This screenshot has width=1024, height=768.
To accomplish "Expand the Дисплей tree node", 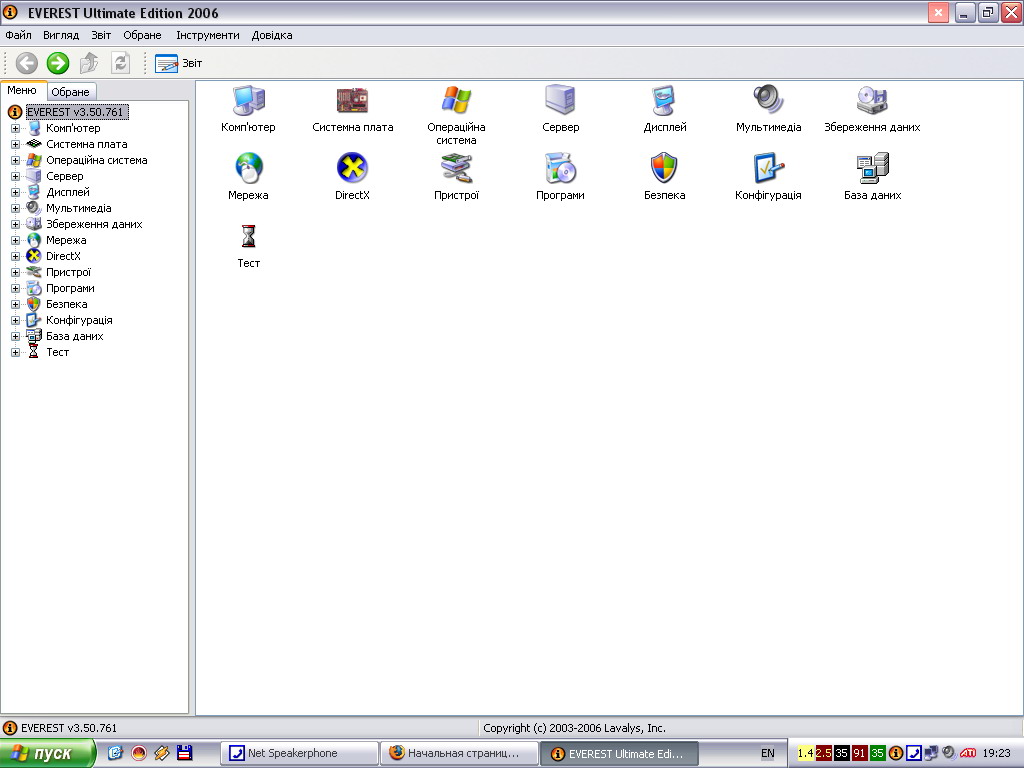I will 15,193.
